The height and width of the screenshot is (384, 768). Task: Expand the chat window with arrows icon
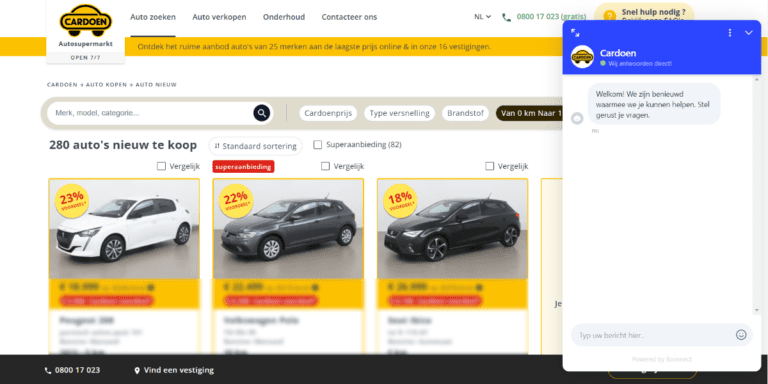pyautogui.click(x=575, y=33)
